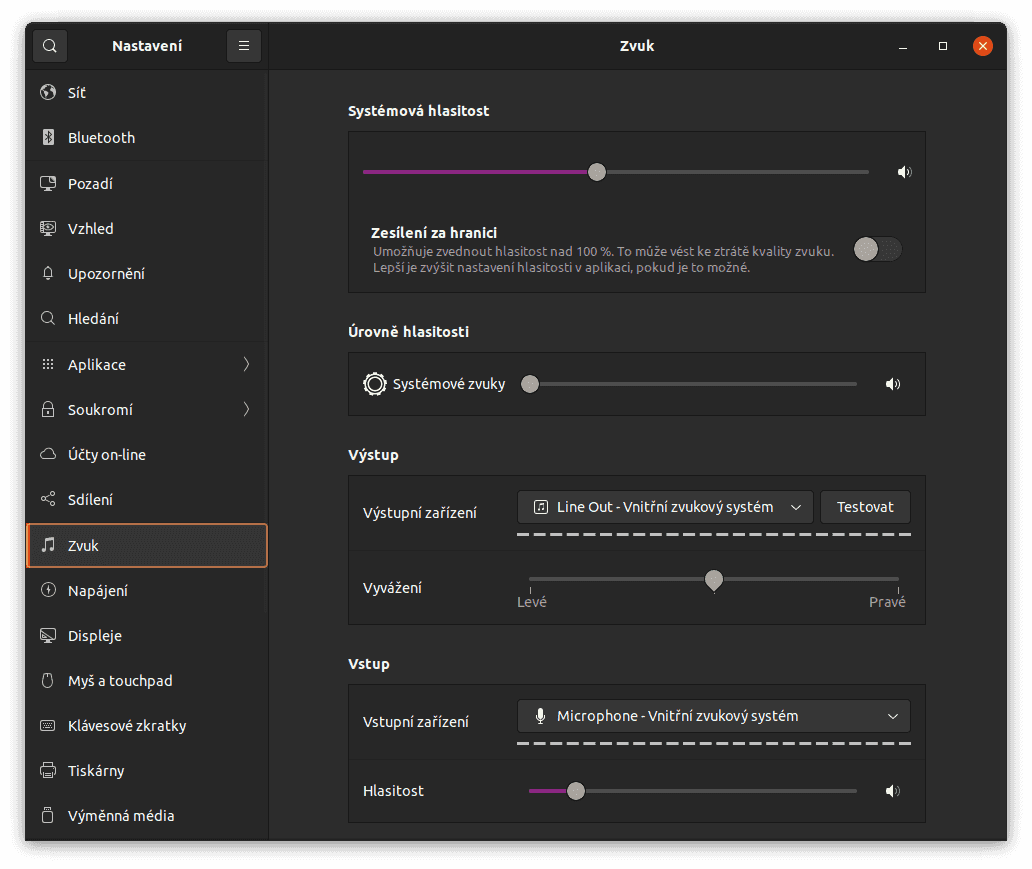The height and width of the screenshot is (869, 1032).
Task: Click the microphone icon in the input device selector
Action: coord(541,716)
